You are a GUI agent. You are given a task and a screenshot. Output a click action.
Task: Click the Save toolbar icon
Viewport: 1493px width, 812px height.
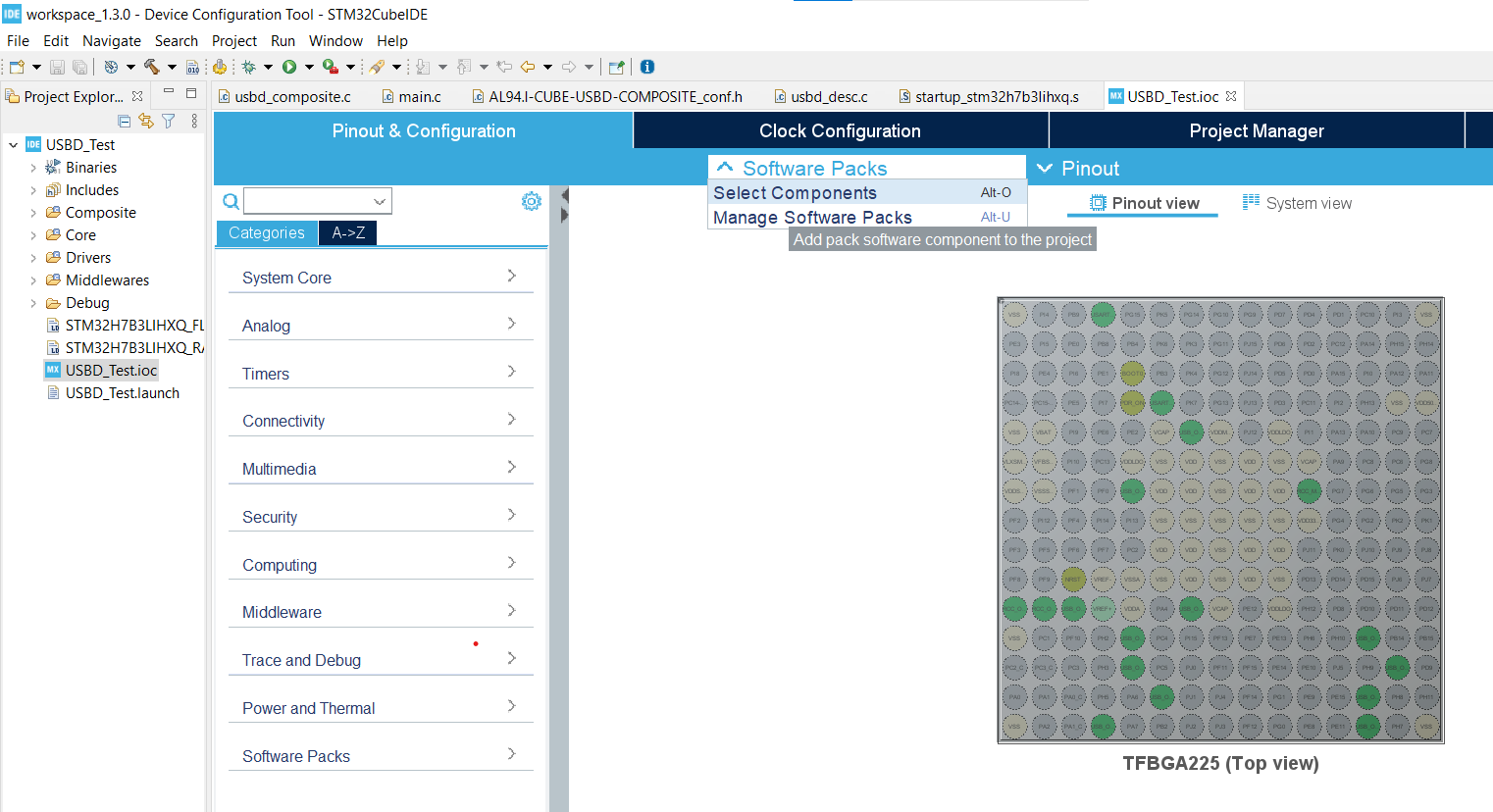(x=57, y=67)
